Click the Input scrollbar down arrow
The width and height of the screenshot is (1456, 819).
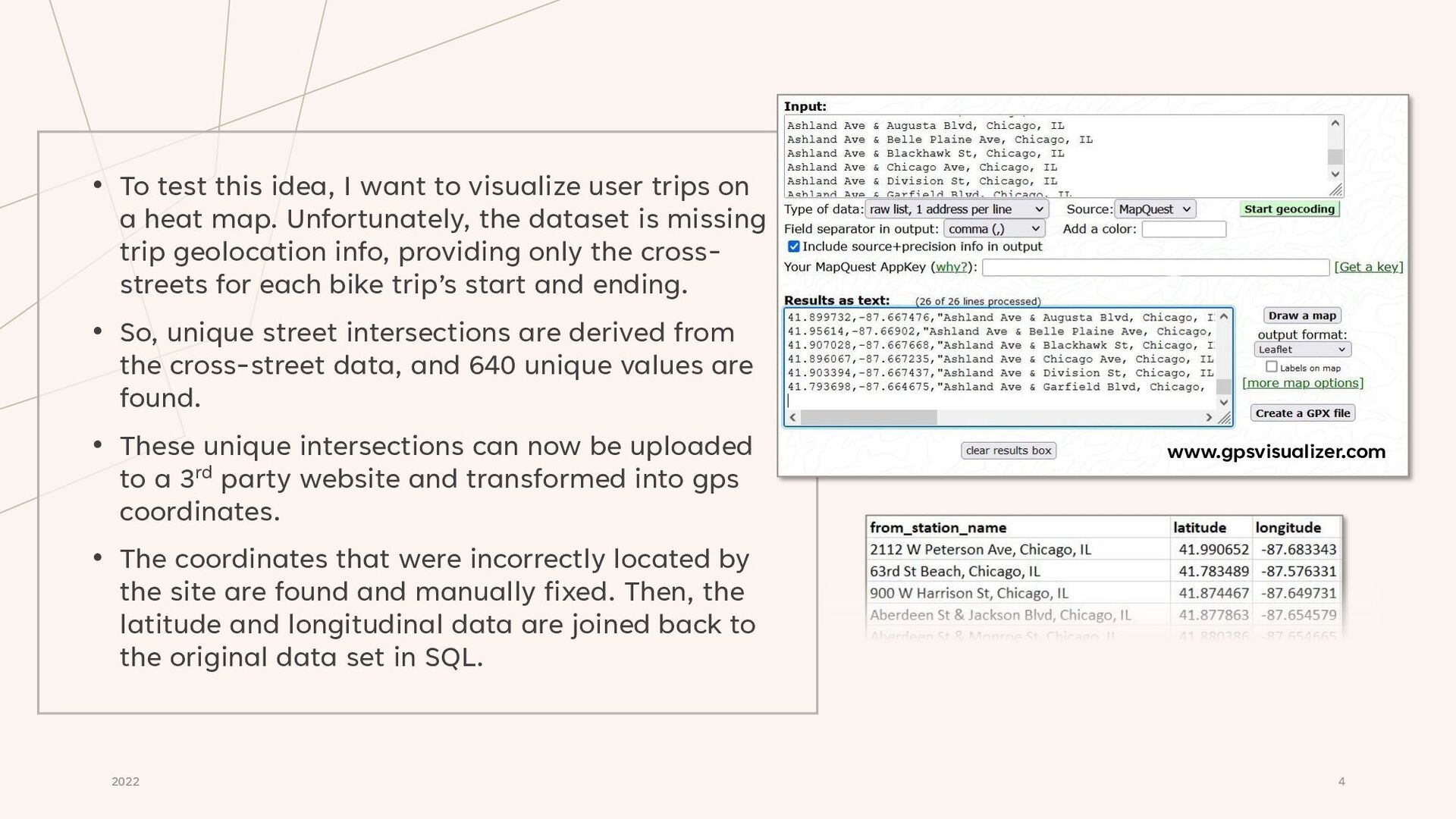click(x=1335, y=174)
